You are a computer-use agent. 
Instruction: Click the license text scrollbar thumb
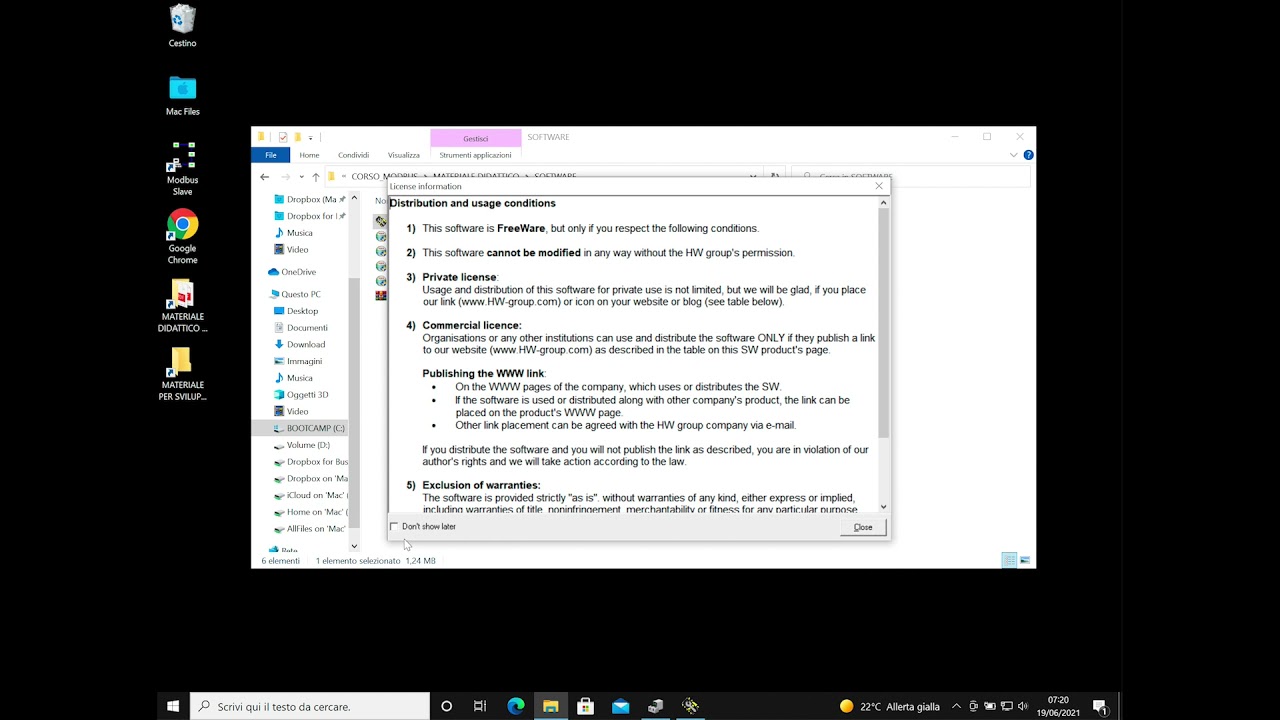[883, 323]
